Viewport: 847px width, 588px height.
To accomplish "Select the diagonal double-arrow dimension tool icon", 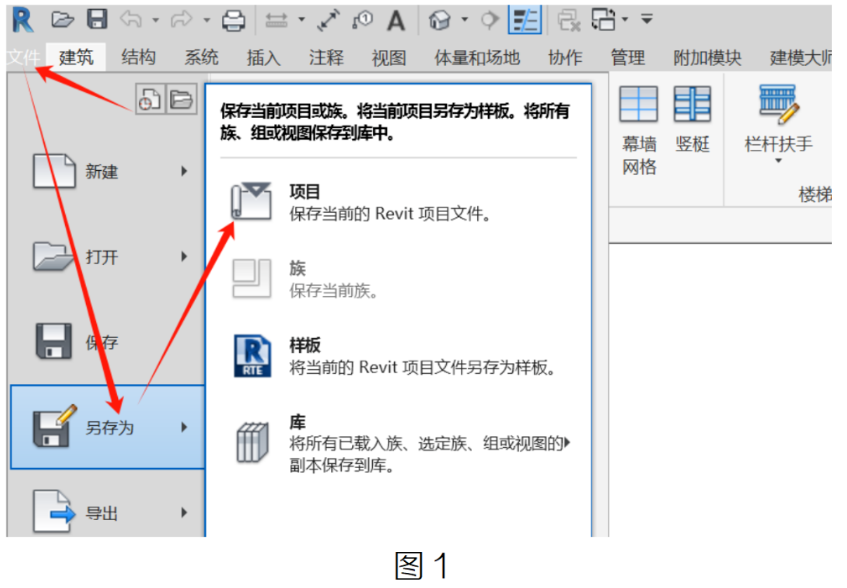I will (328, 20).
